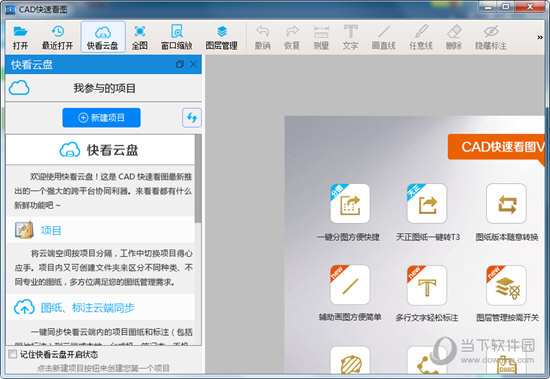Click the panel vertical scrollbar thumb

[198, 178]
